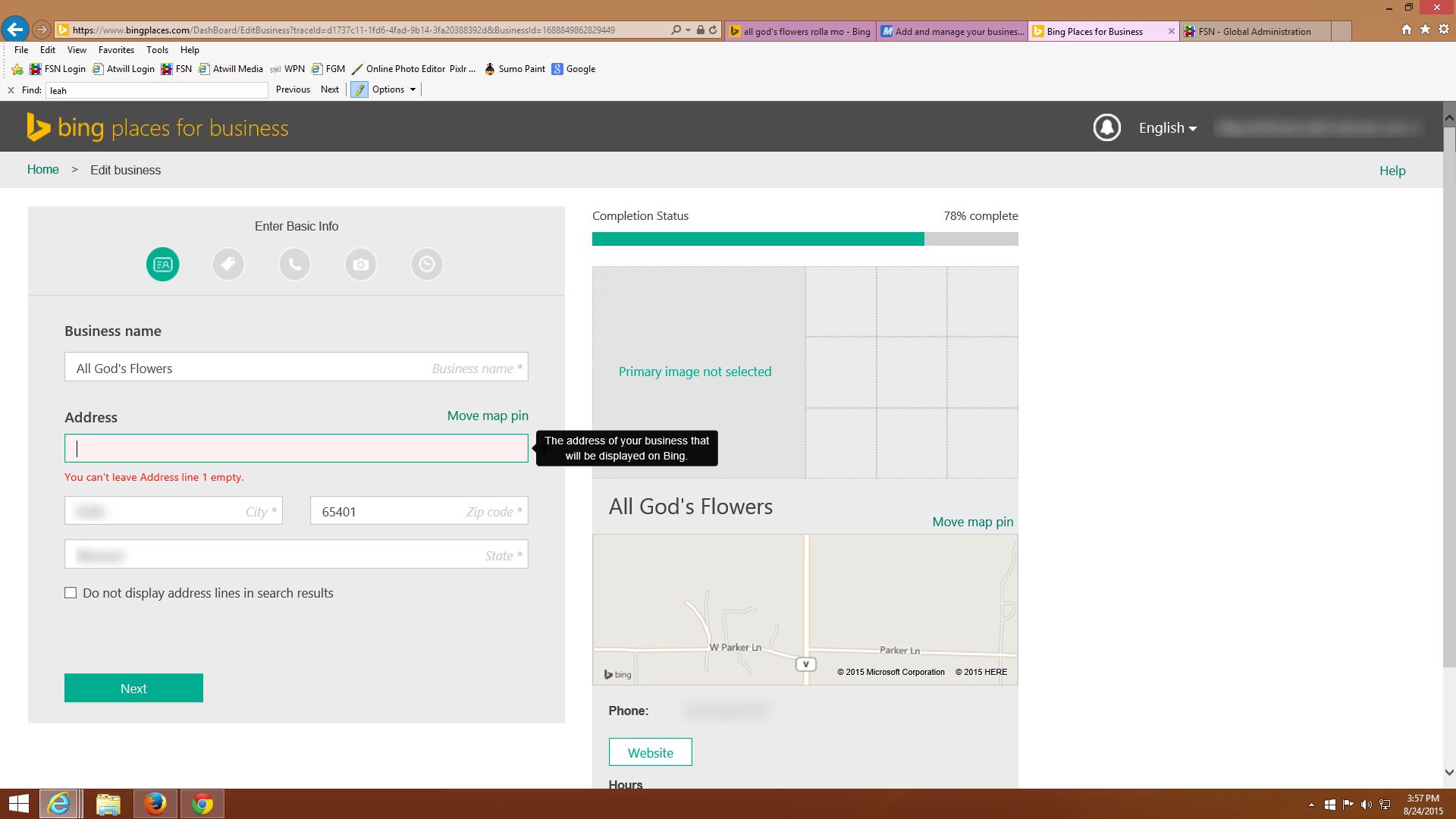Launch Firefox from the taskbar
Viewport: 1456px width, 819px height.
point(155,804)
